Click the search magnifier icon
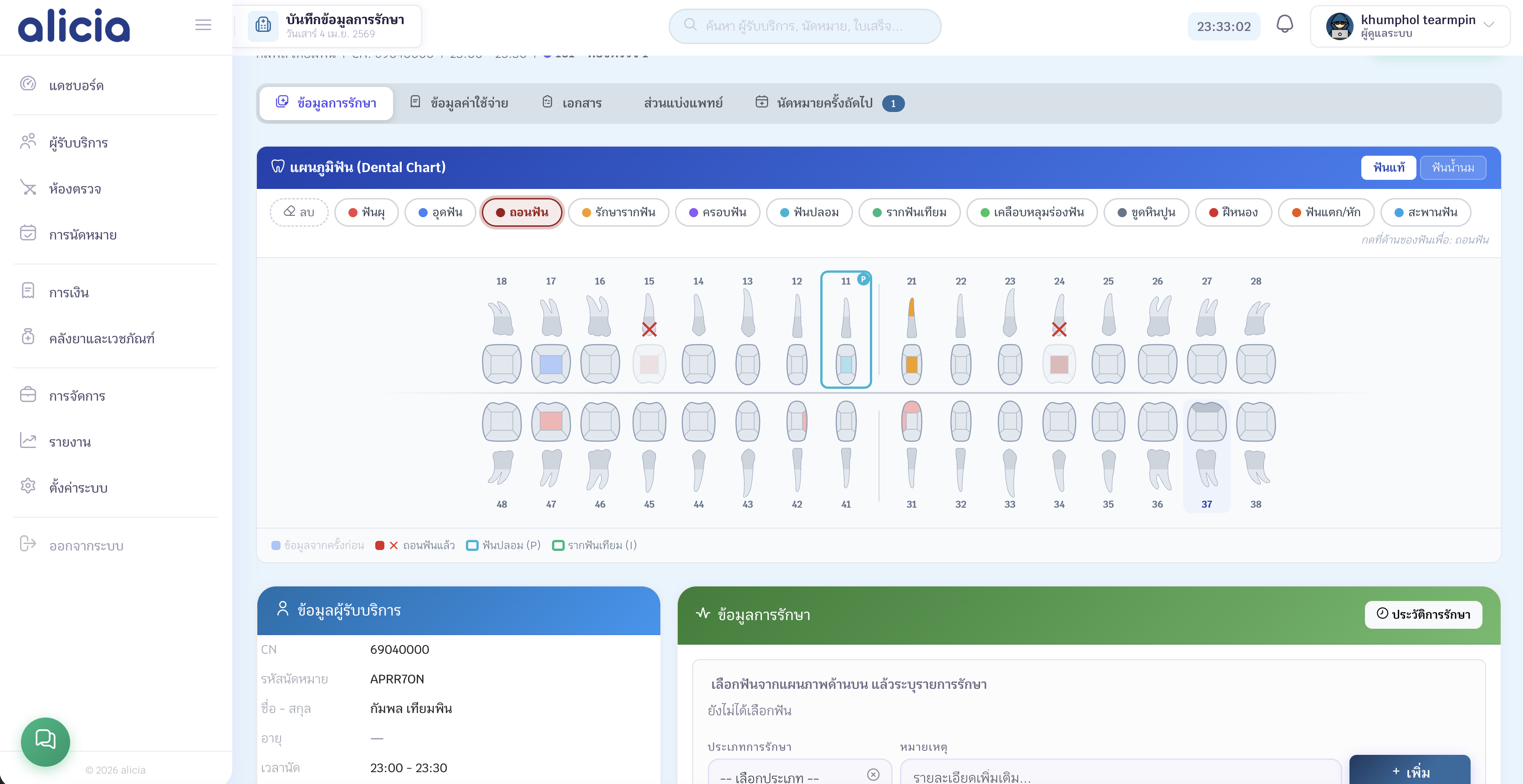 tap(690, 25)
